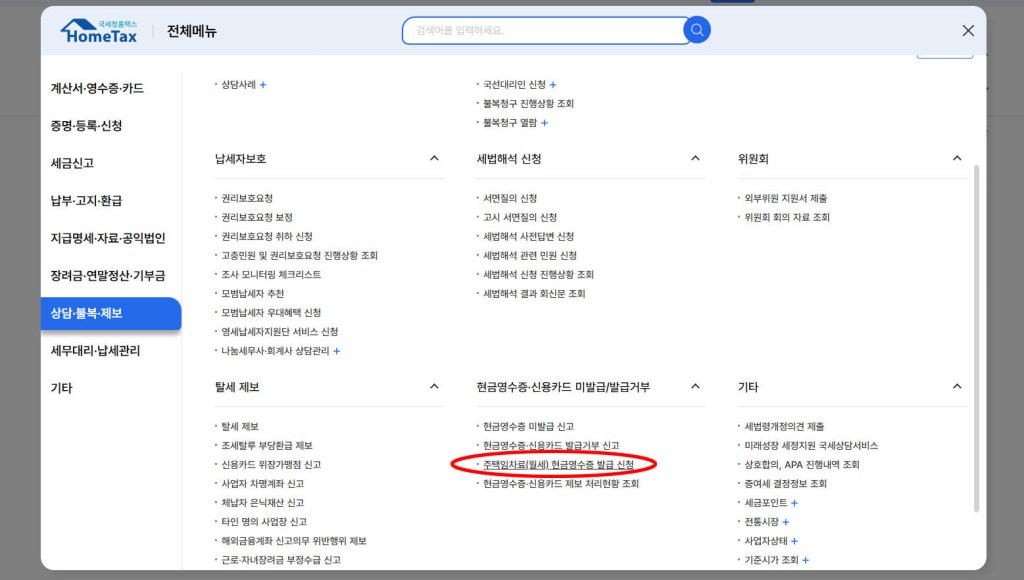
Task: Collapse the 위원회 section chevron
Action: pos(957,159)
